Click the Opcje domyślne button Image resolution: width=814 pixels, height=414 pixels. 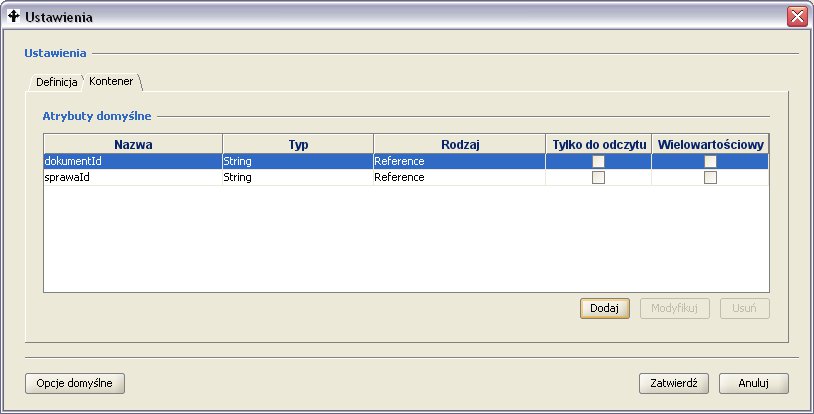point(75,383)
